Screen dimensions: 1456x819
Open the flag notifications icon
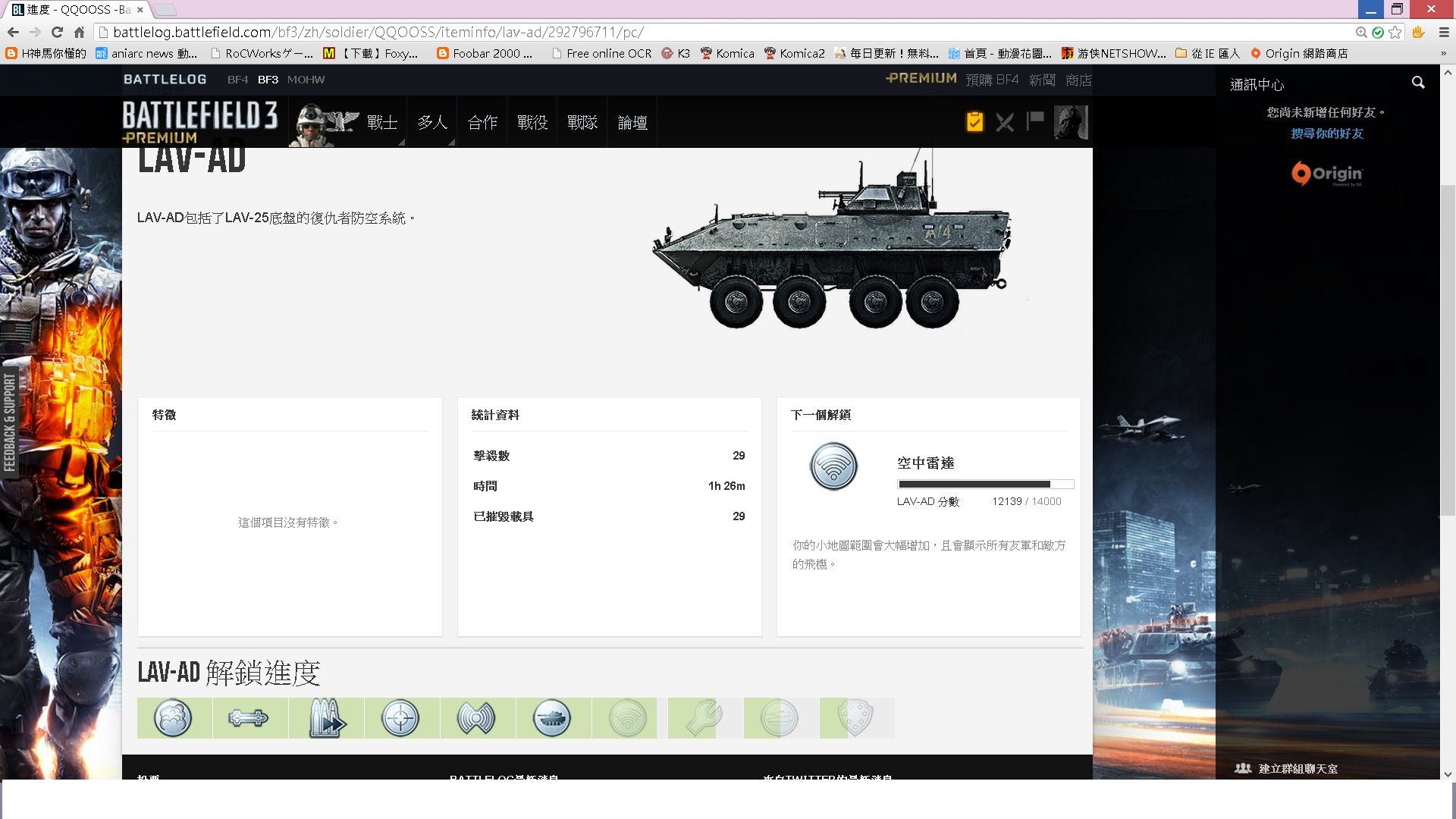click(1035, 121)
